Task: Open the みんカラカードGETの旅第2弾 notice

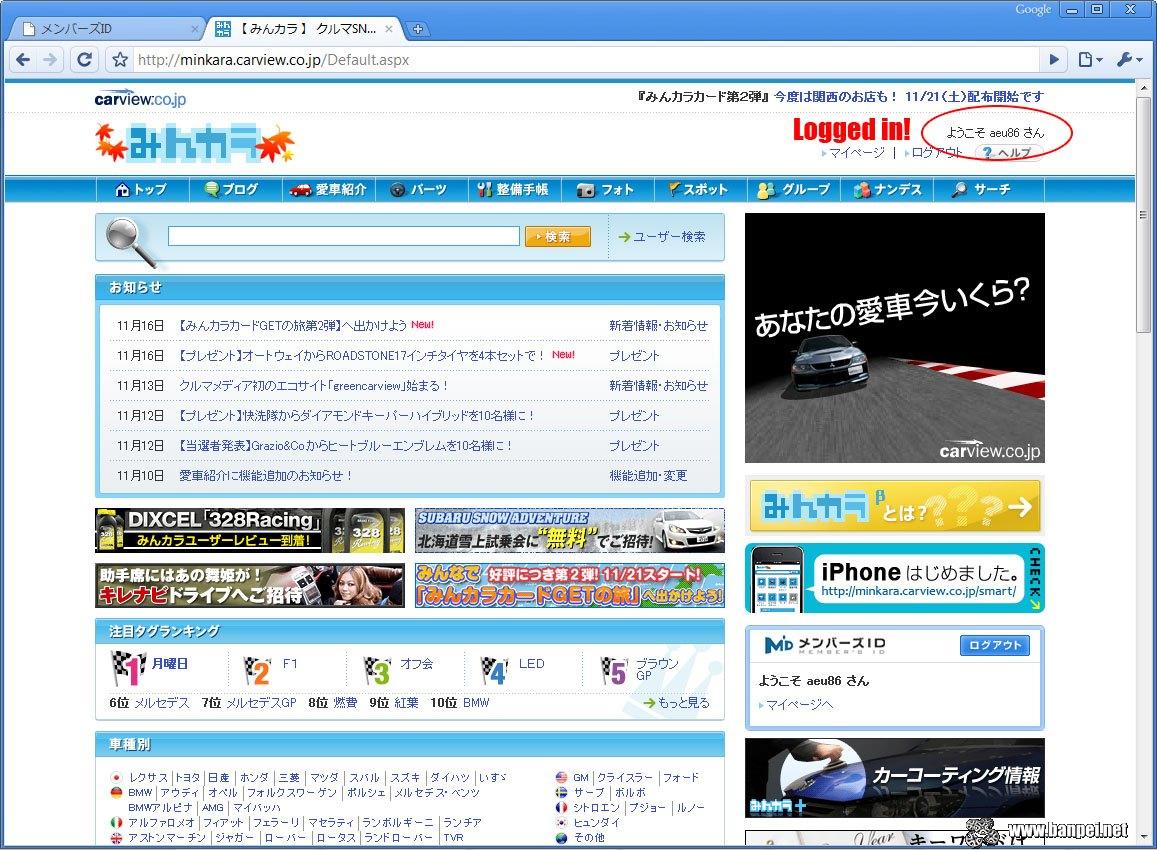Action: pyautogui.click(x=293, y=325)
